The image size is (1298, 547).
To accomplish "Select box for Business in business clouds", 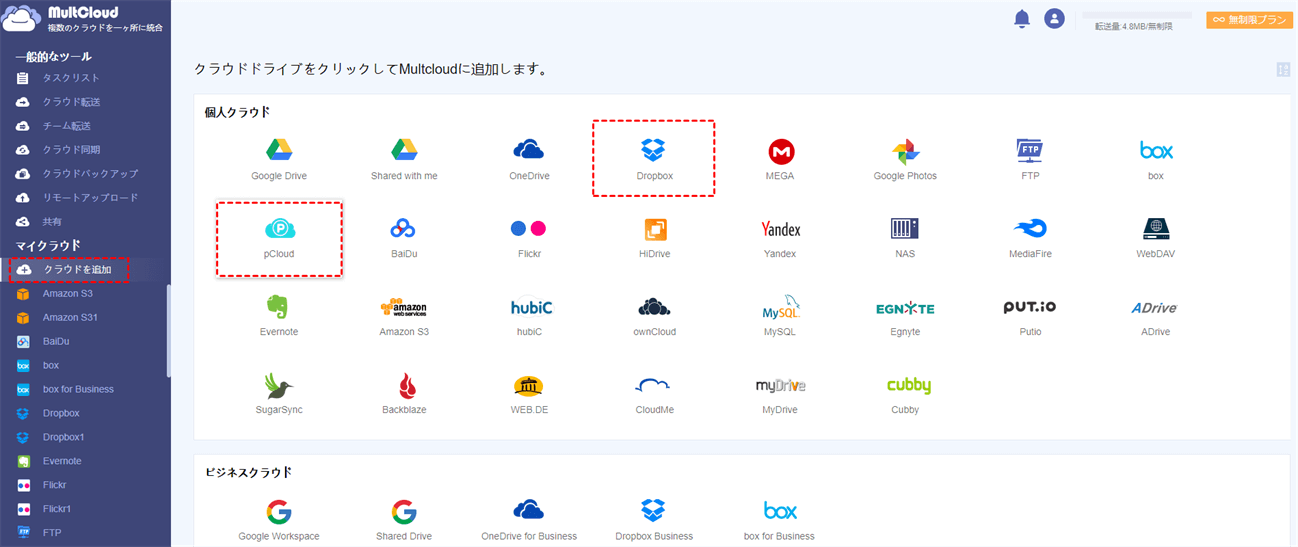I will [780, 521].
